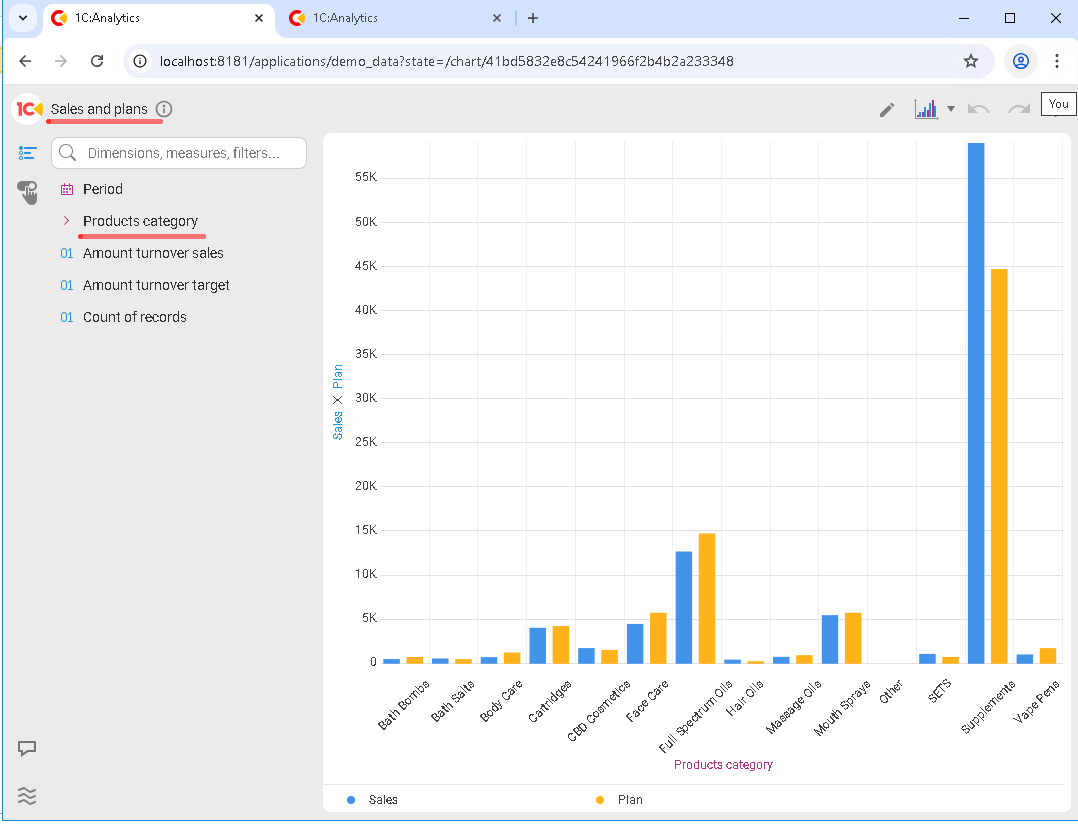Open the comments speech bubble icon

27,748
